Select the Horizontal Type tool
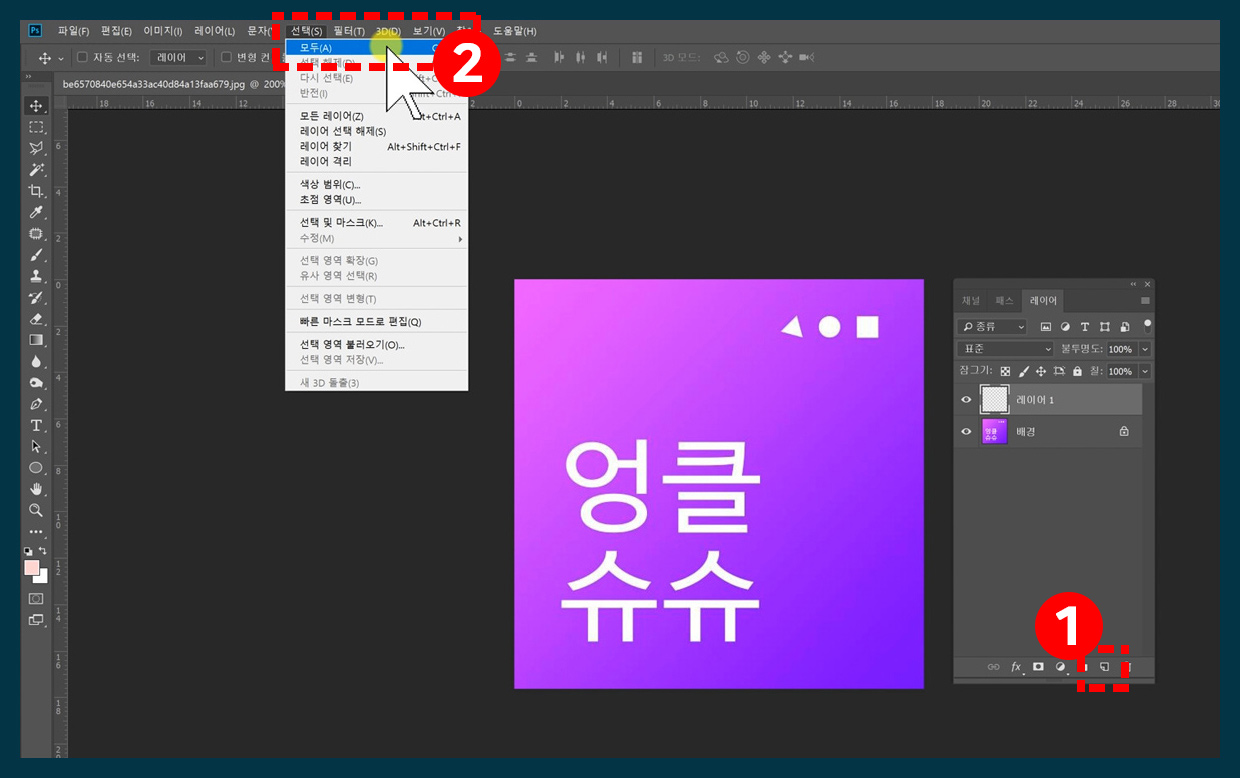The width and height of the screenshot is (1240, 778). pyautogui.click(x=36, y=425)
